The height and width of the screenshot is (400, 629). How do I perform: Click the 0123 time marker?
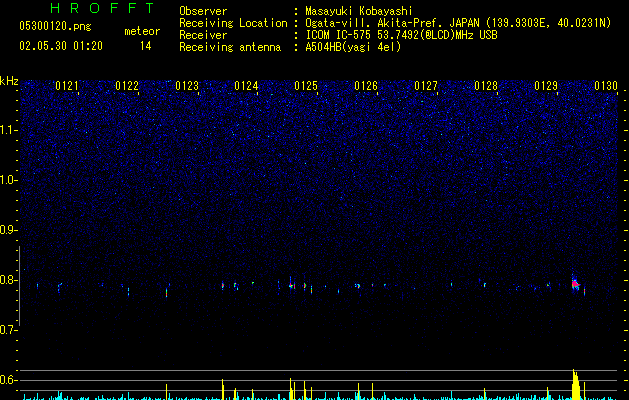point(187,86)
